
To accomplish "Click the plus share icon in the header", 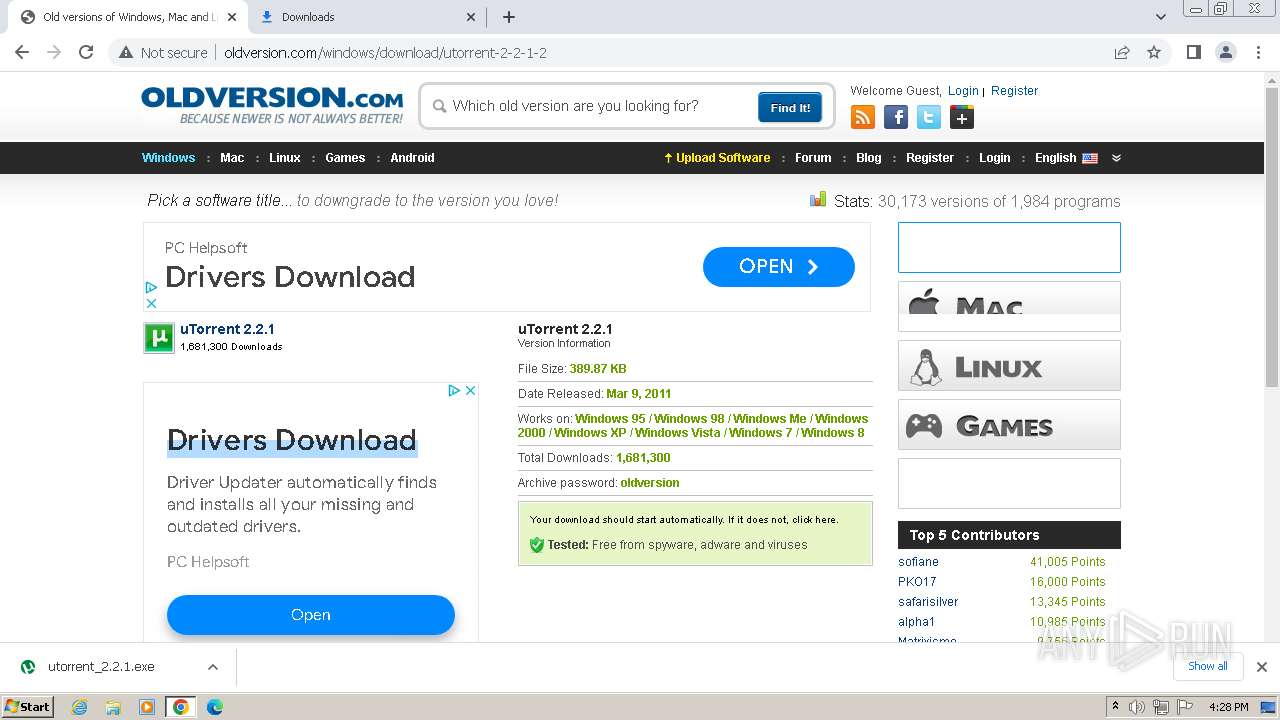I will point(962,118).
